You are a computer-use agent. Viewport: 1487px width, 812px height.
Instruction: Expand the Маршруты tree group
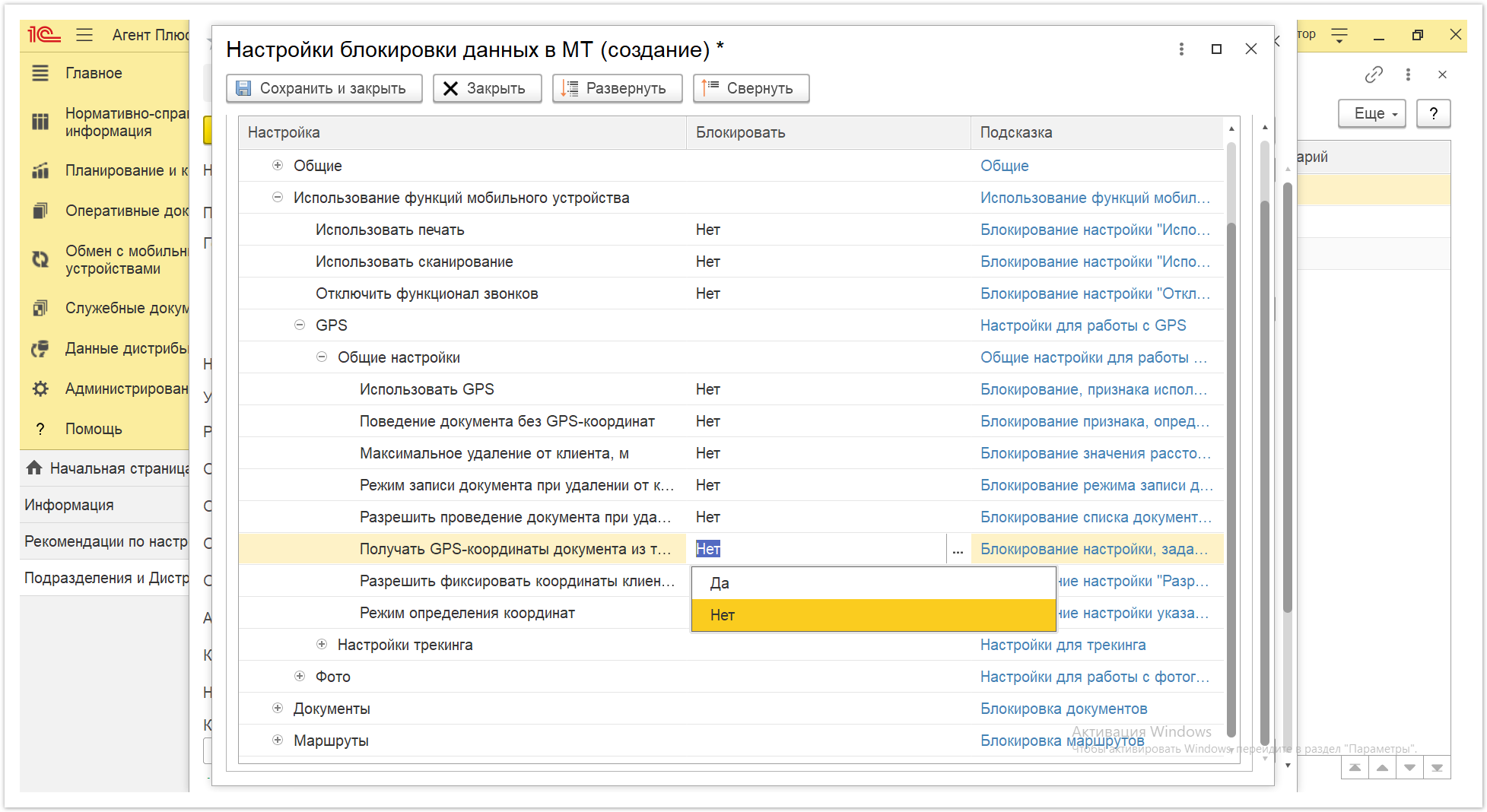[278, 740]
